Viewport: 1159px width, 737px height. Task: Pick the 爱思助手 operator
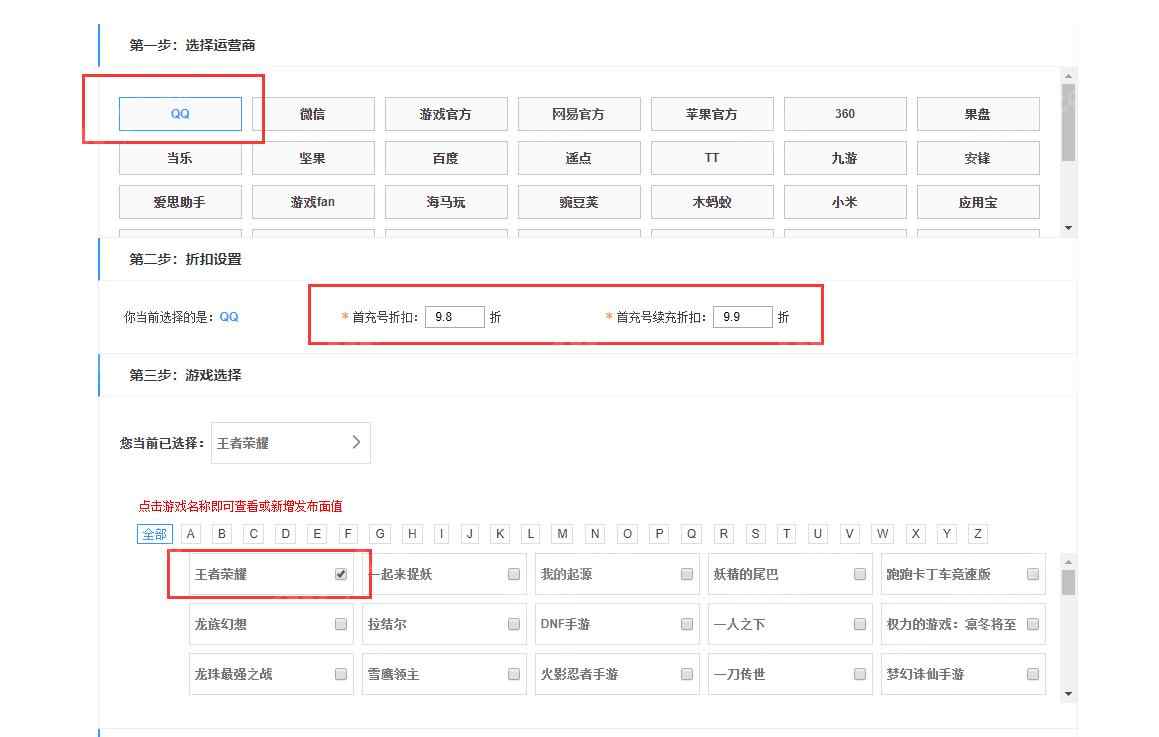click(180, 202)
